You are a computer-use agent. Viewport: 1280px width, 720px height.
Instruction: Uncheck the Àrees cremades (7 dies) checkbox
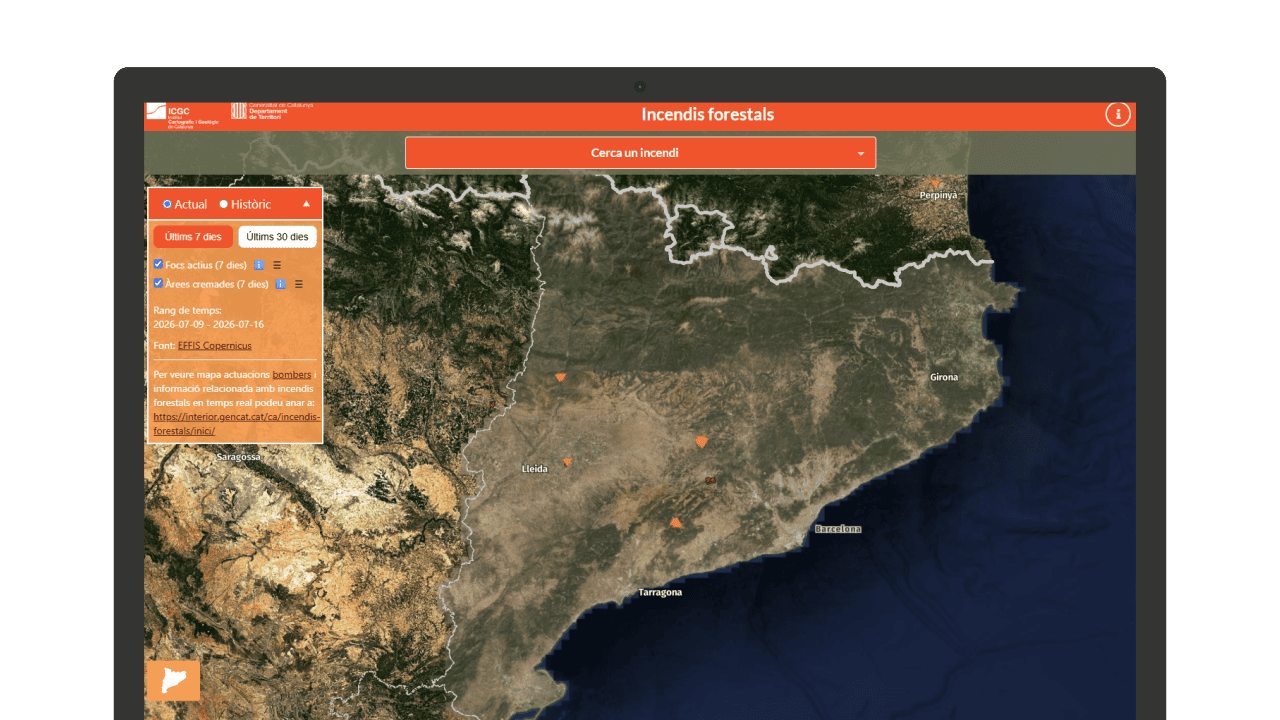click(158, 283)
